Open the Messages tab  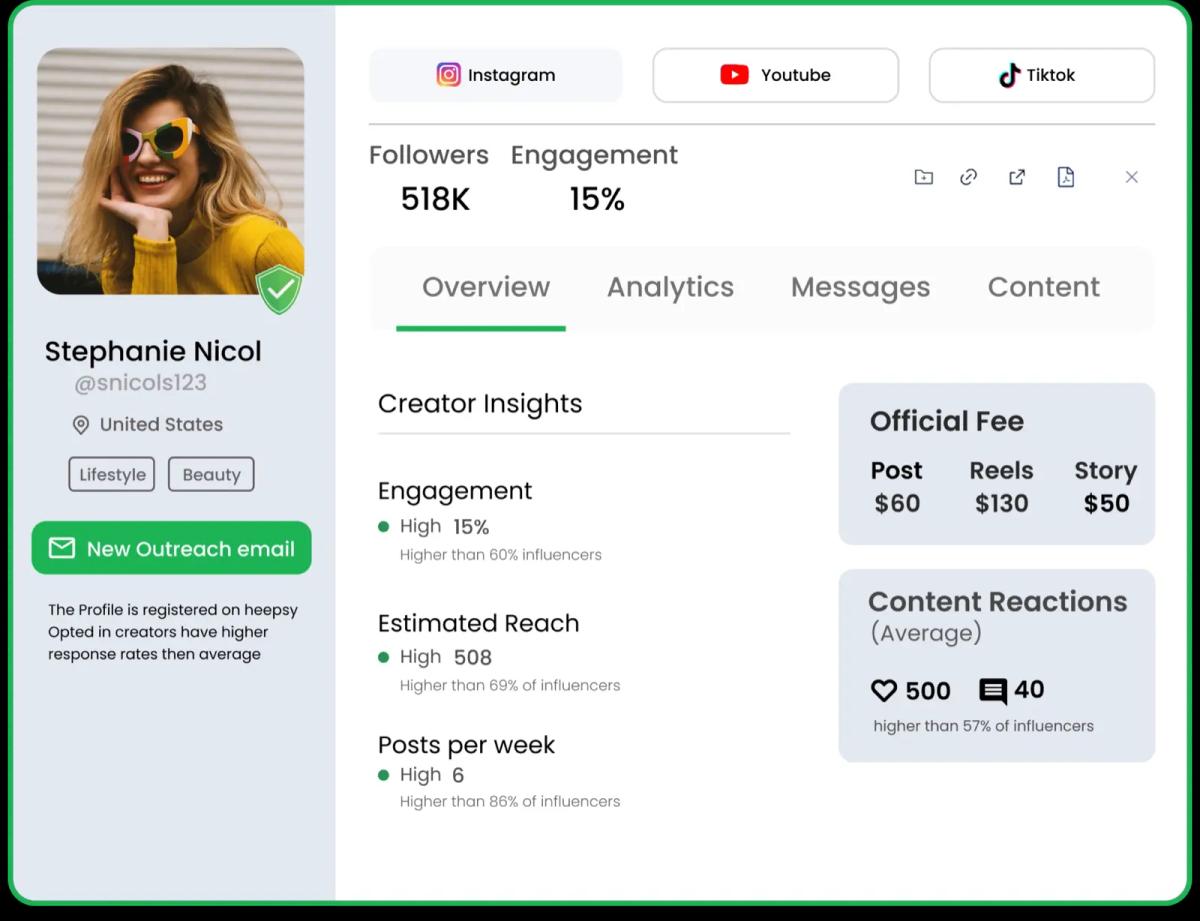click(859, 287)
